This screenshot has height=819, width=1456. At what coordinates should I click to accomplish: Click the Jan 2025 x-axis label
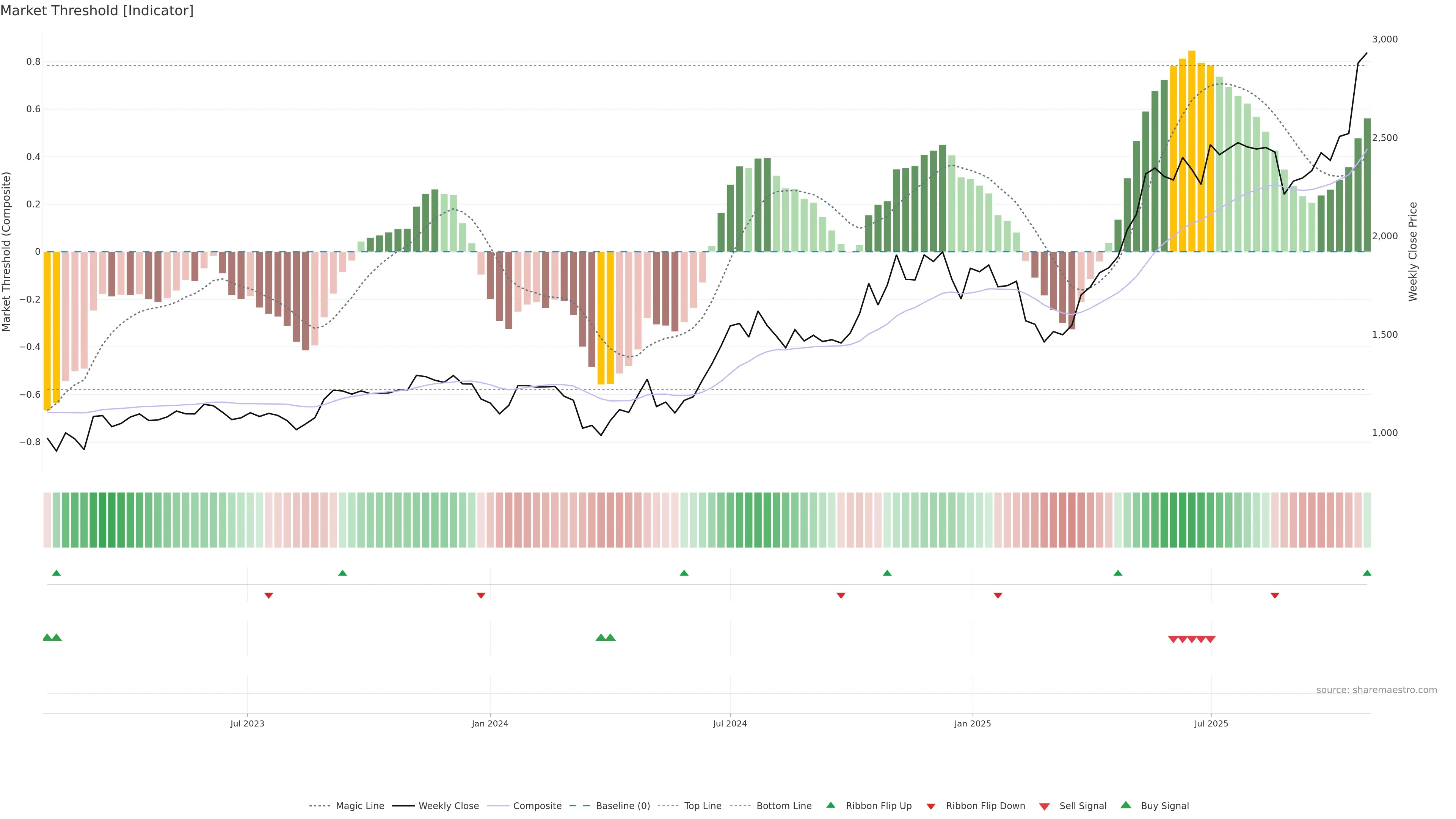(972, 723)
